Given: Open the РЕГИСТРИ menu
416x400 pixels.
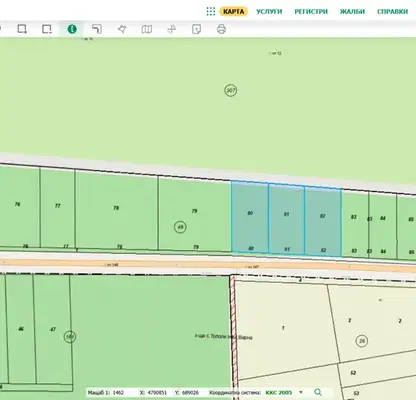Looking at the screenshot, I should click(311, 12).
